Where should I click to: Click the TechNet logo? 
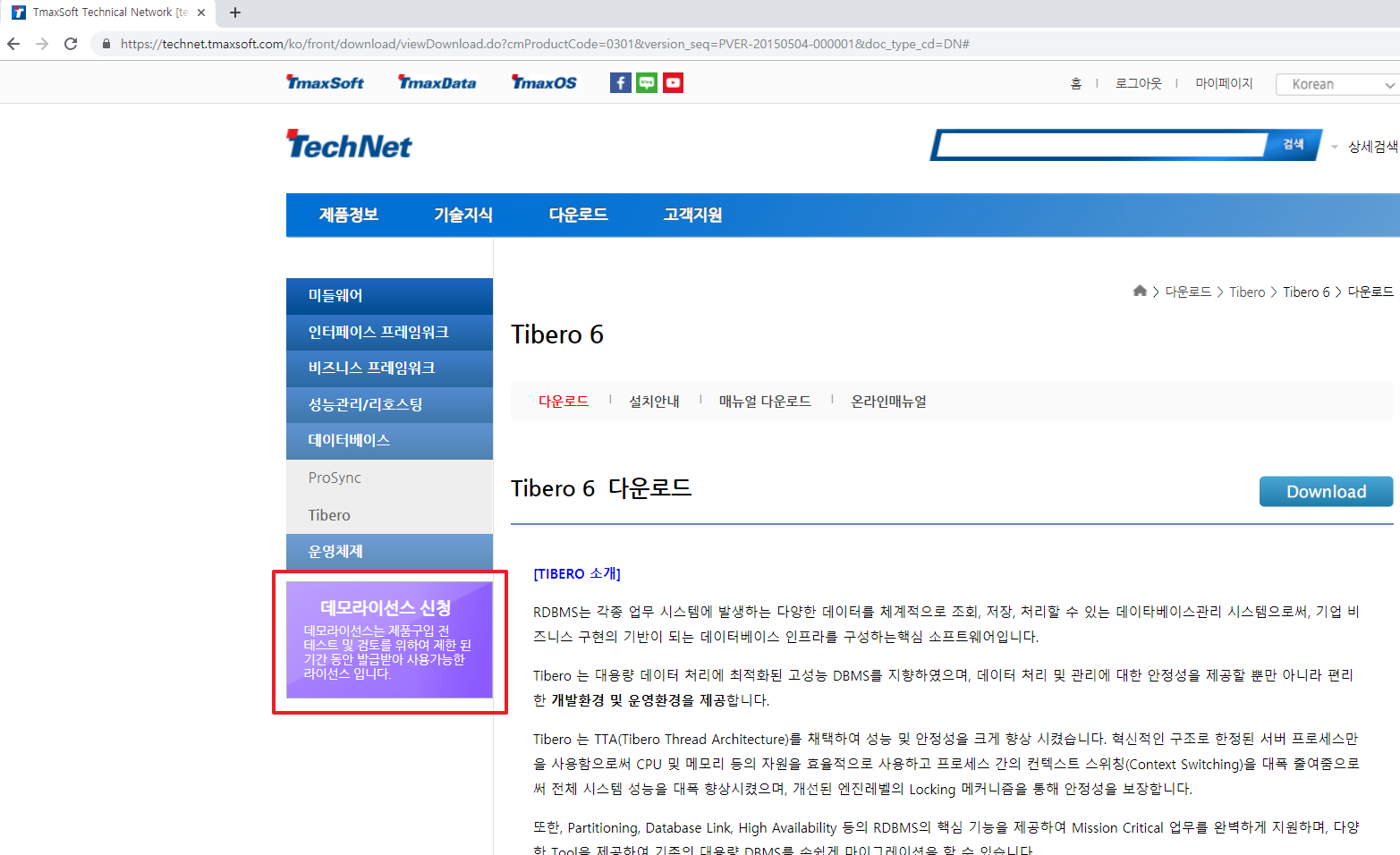349,145
